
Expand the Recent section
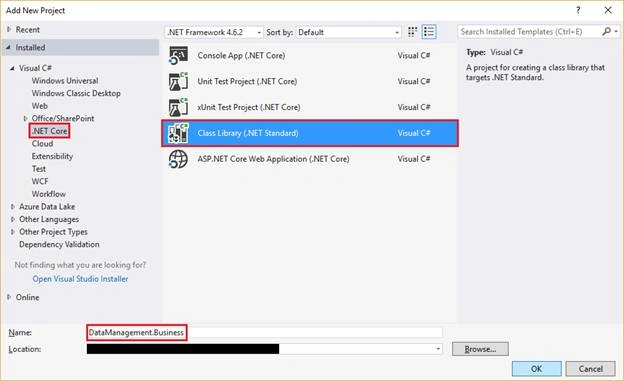[x=9, y=29]
